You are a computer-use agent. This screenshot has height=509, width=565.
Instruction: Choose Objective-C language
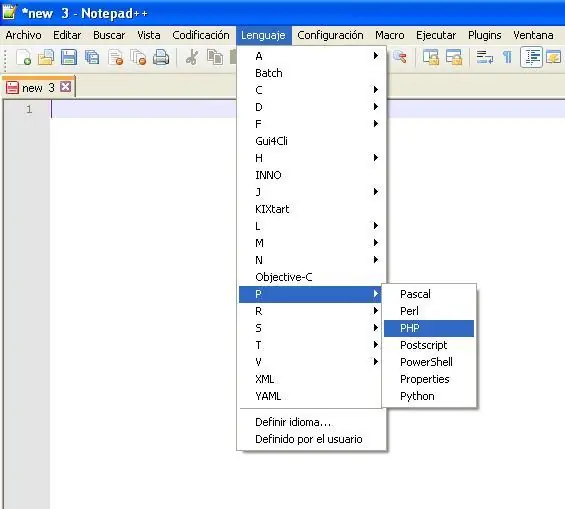(x=311, y=277)
